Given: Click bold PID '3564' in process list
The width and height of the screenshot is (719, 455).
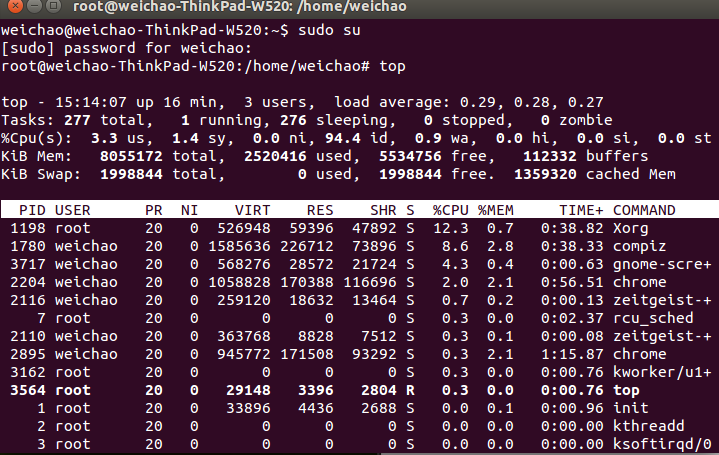Looking at the screenshot, I should point(28,390).
